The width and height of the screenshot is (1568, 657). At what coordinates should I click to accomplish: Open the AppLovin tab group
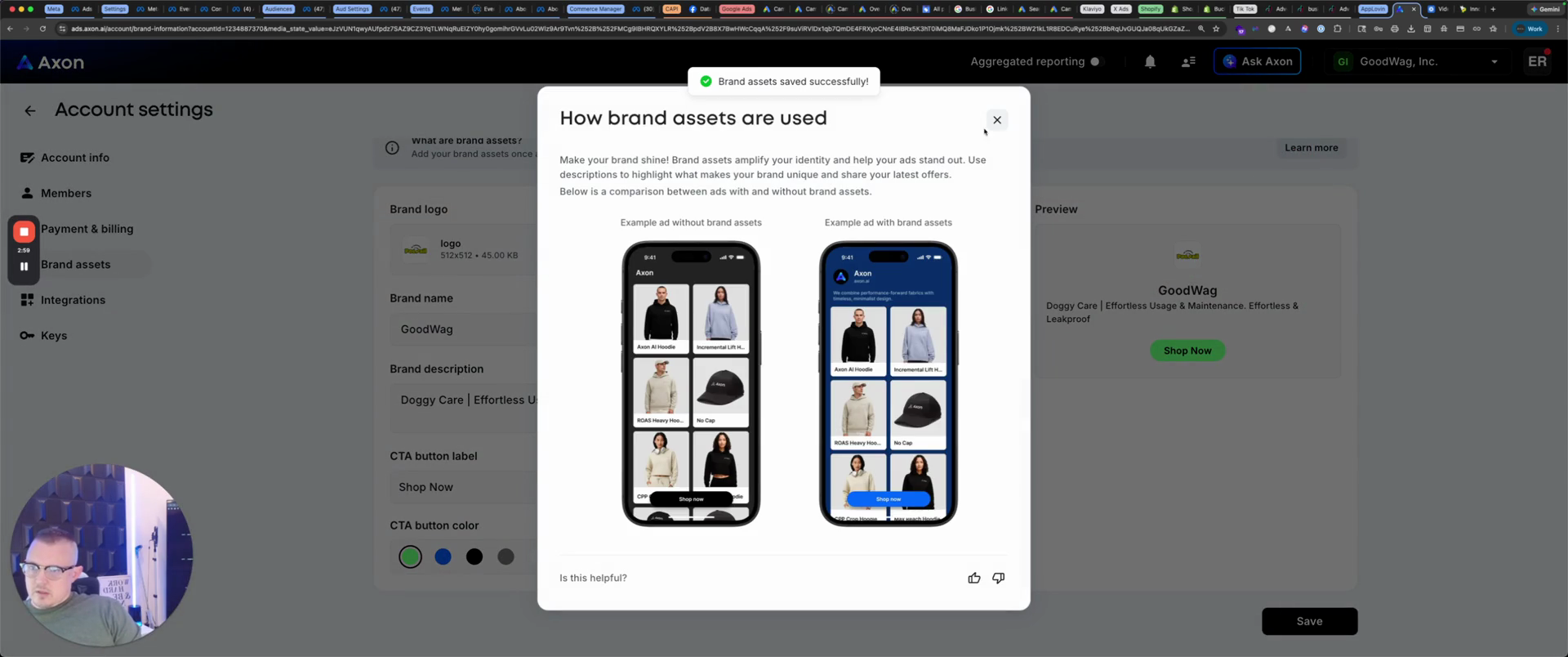pos(1373,9)
